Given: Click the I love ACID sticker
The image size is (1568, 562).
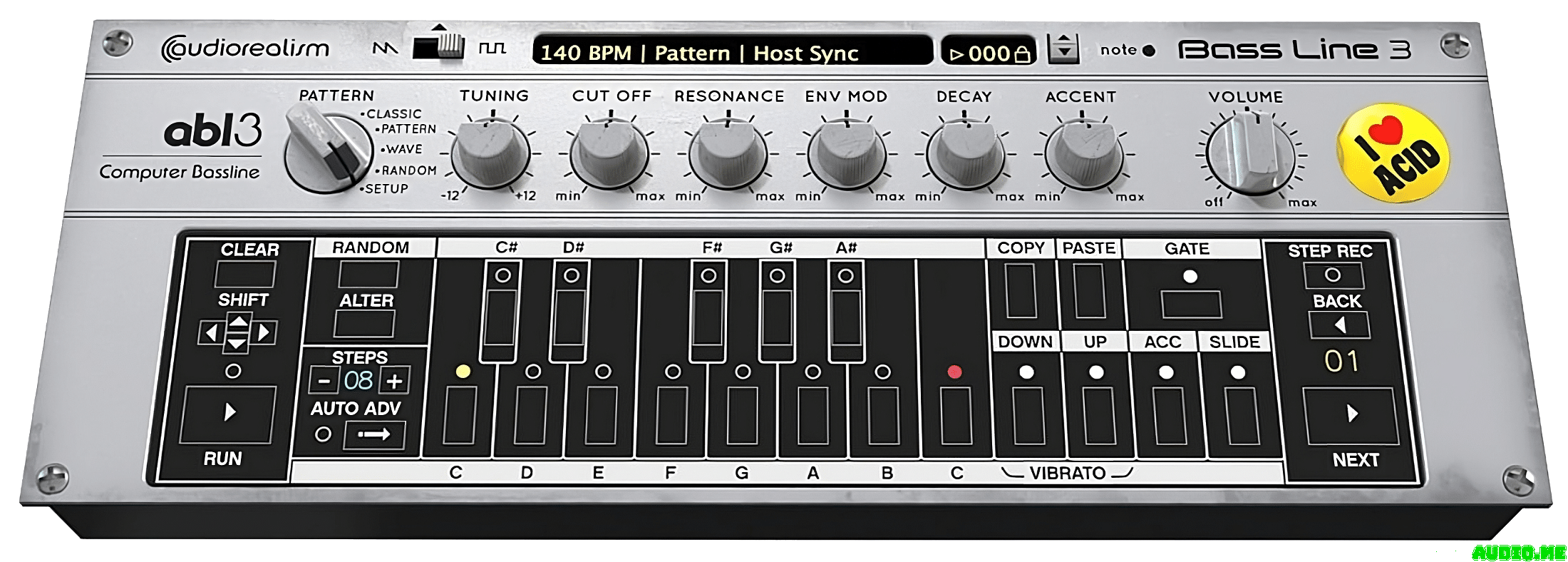Looking at the screenshot, I should 1393,153.
